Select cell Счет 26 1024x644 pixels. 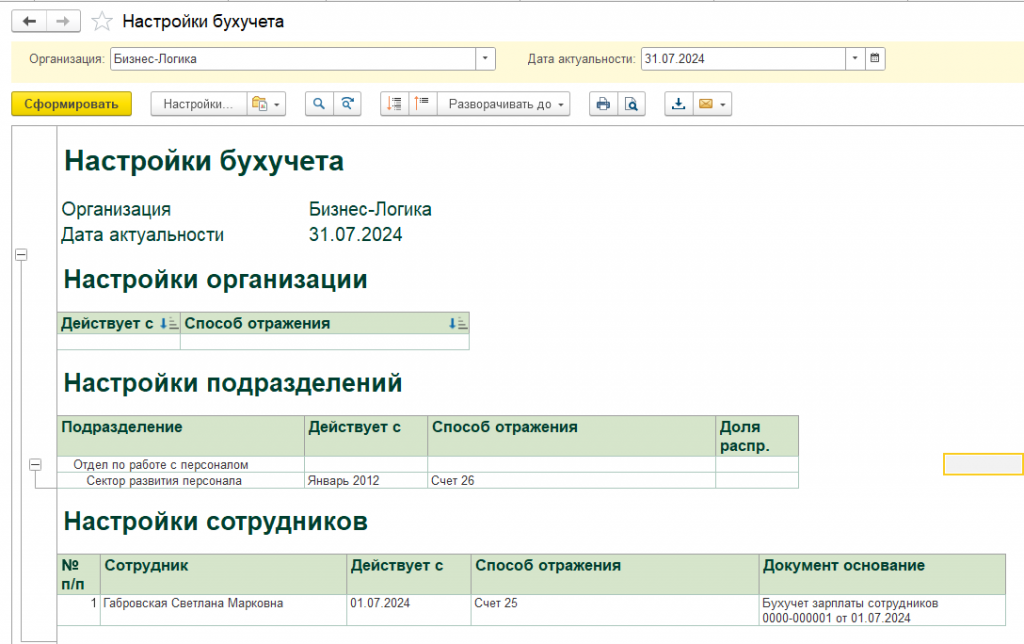[571, 481]
